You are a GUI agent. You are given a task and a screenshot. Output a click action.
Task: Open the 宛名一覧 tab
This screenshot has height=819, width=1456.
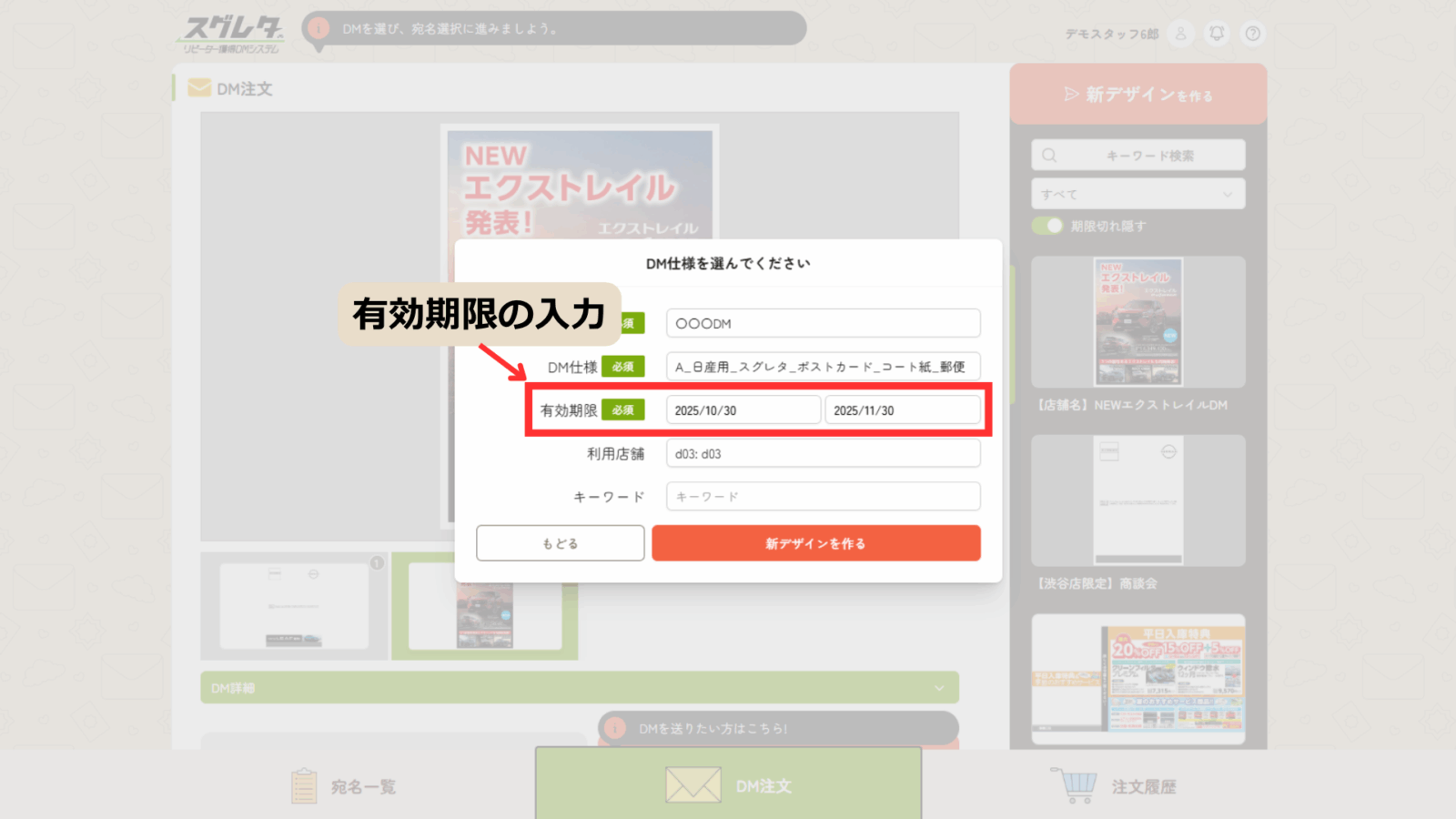coord(344,786)
